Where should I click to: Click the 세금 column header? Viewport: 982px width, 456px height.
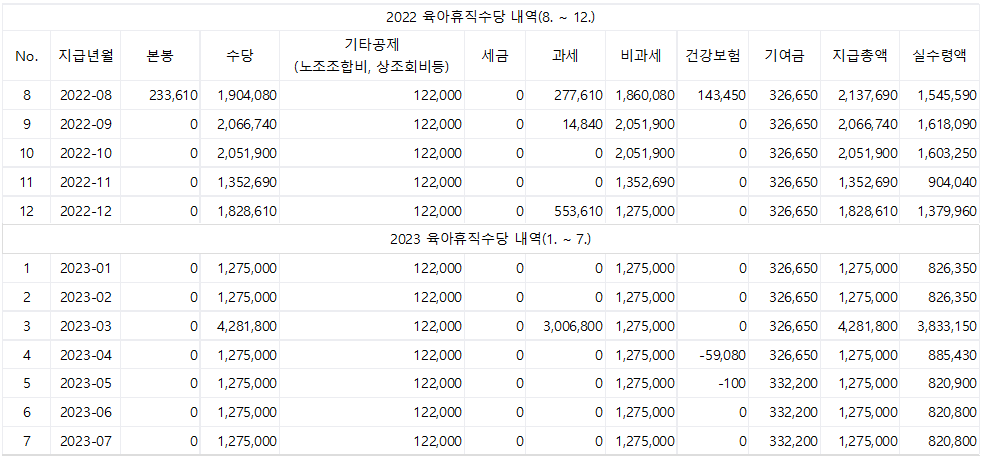coord(495,56)
